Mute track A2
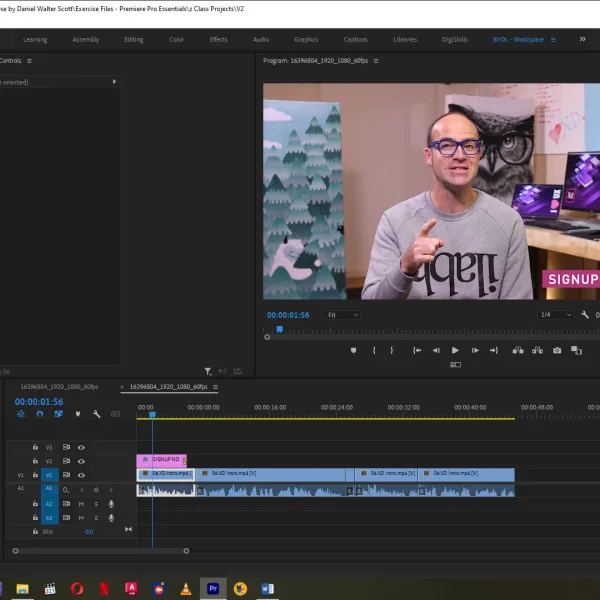Screen dimensions: 600x600 (x=81, y=504)
